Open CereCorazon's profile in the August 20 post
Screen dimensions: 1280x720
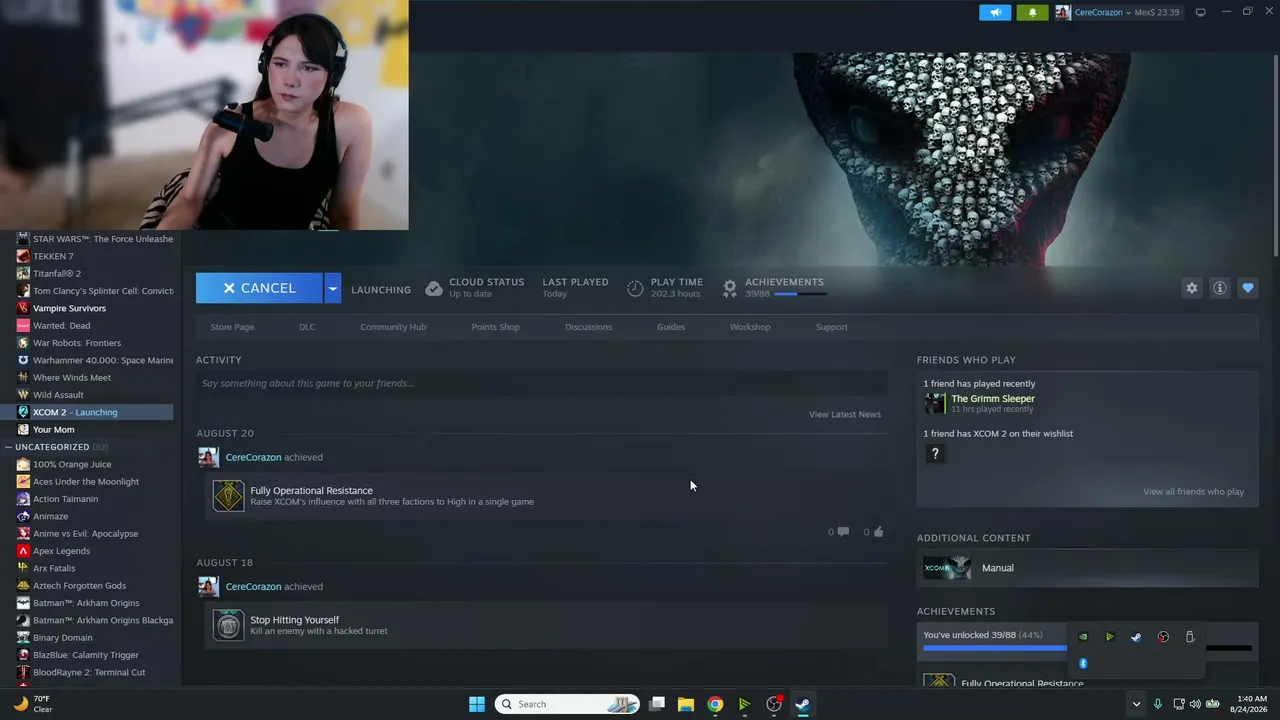point(253,457)
